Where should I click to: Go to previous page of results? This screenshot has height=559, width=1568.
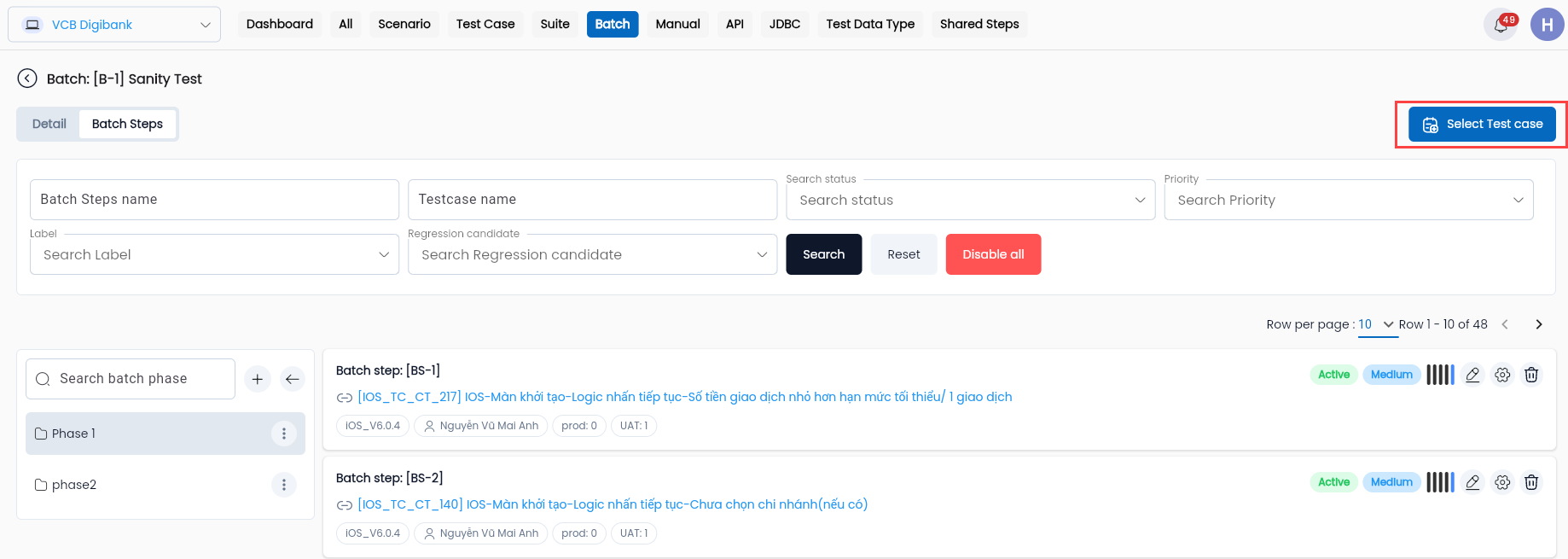click(1505, 324)
